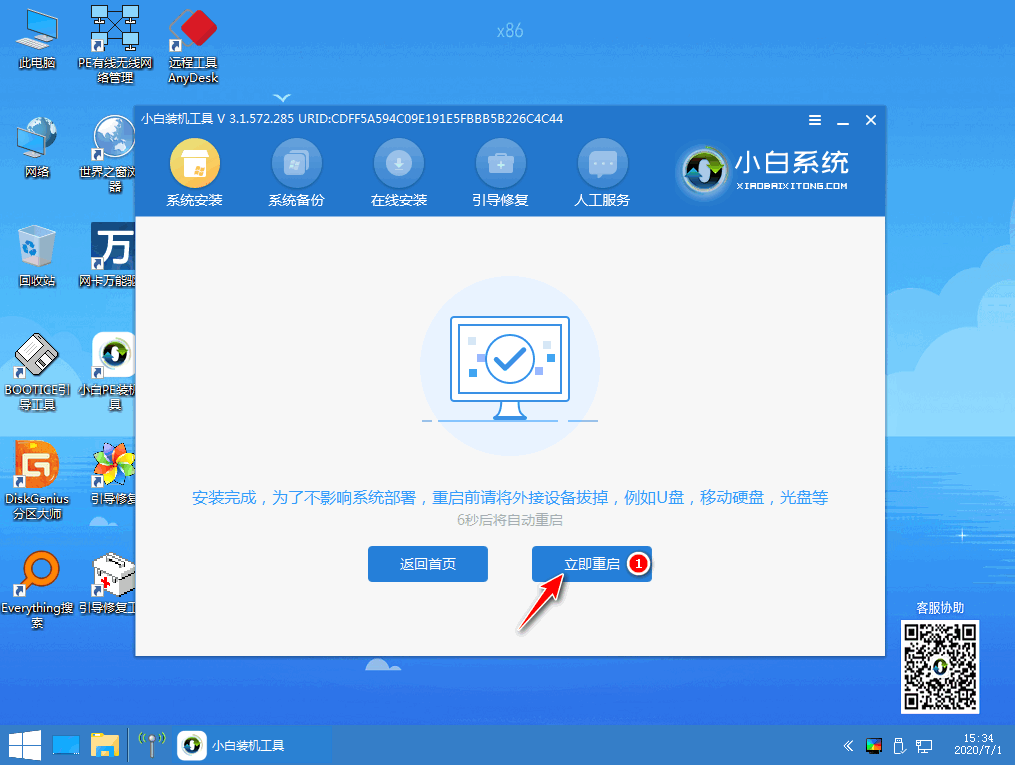Open the hamburger menu on the title bar

click(x=814, y=119)
